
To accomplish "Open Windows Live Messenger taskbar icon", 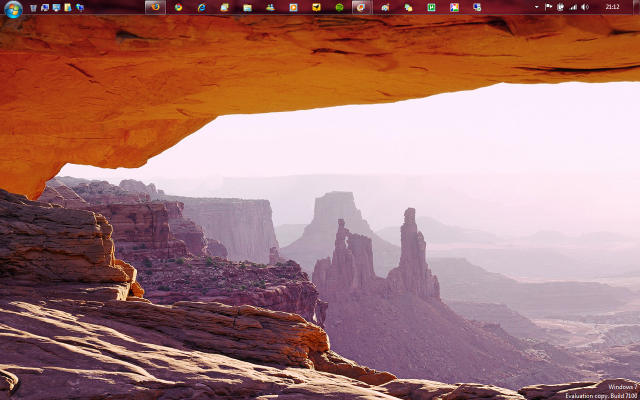I will [270, 7].
